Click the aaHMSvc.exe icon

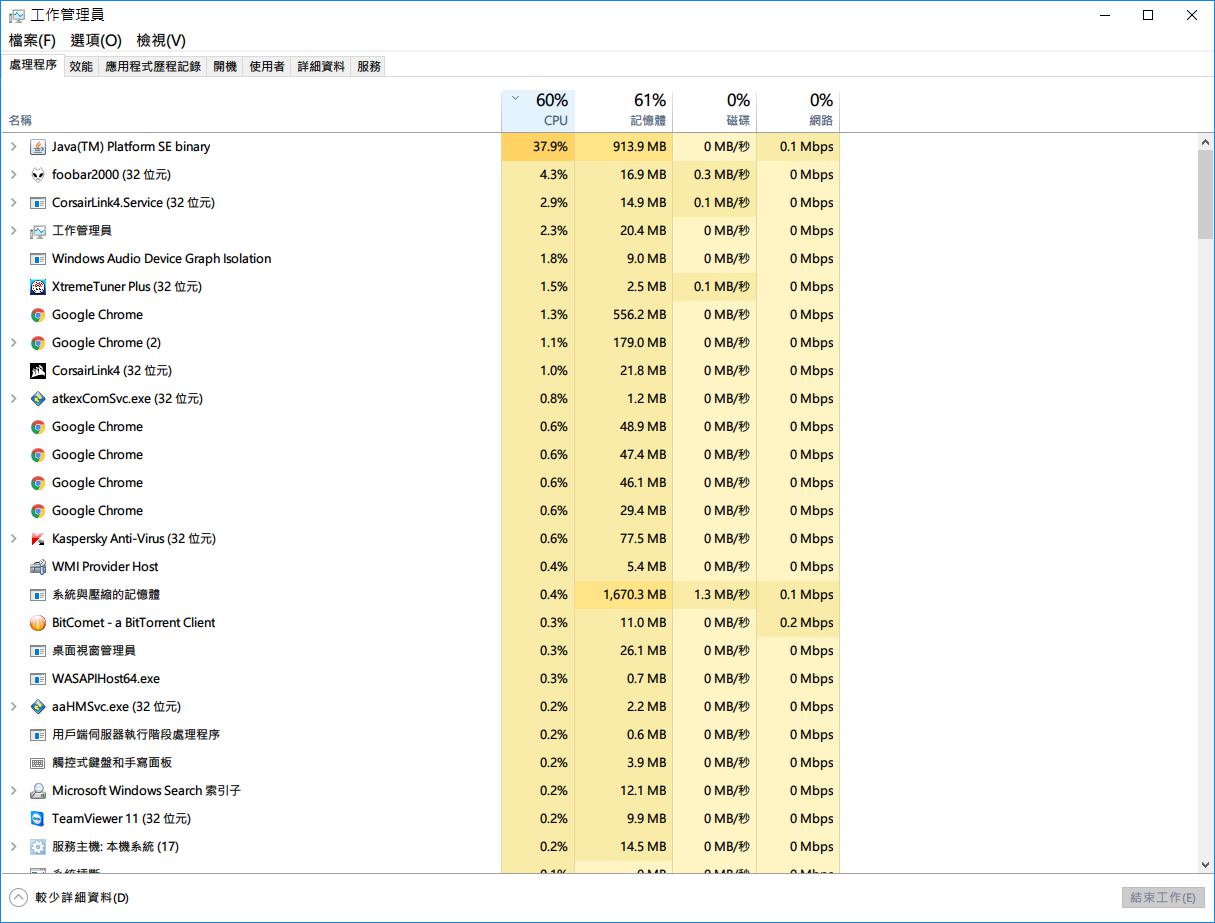[x=38, y=707]
